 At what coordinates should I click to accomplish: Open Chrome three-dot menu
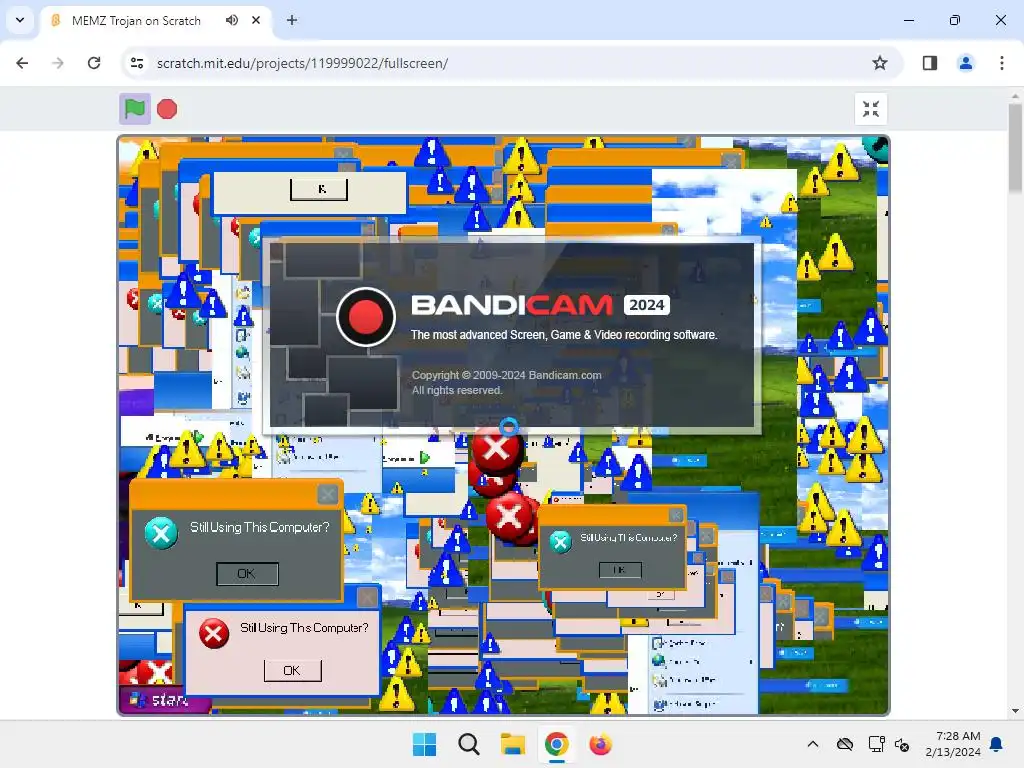pyautogui.click(x=1002, y=63)
